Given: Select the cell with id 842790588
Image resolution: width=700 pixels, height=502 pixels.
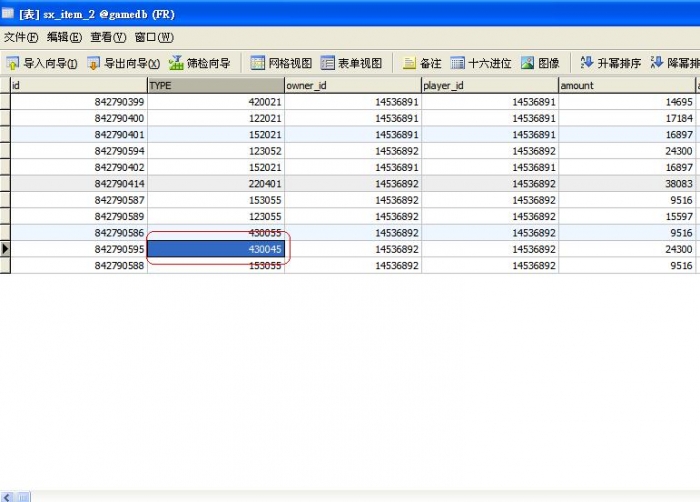Looking at the screenshot, I should tap(79, 266).
